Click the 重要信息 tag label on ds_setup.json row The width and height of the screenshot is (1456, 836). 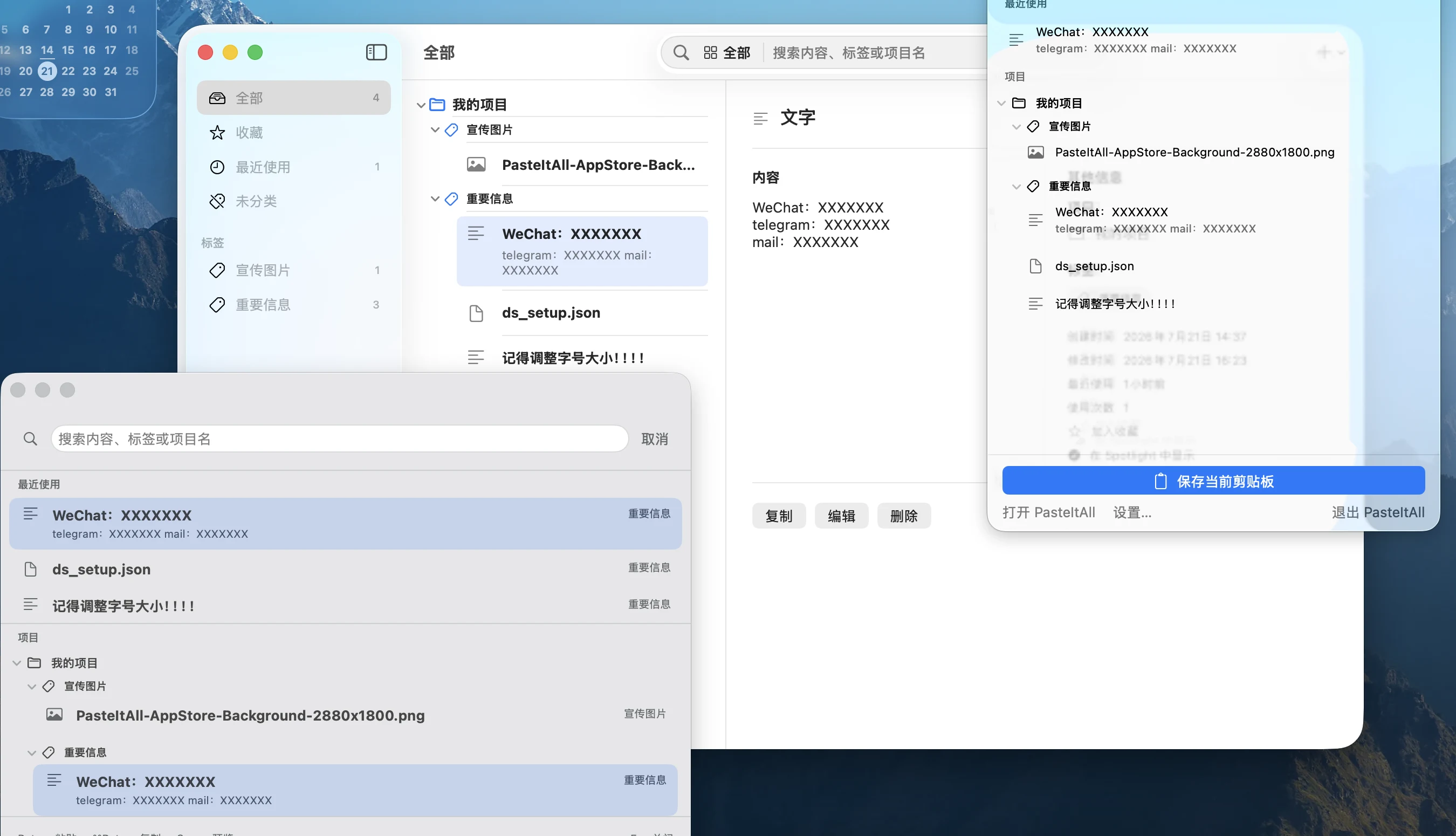coord(649,567)
